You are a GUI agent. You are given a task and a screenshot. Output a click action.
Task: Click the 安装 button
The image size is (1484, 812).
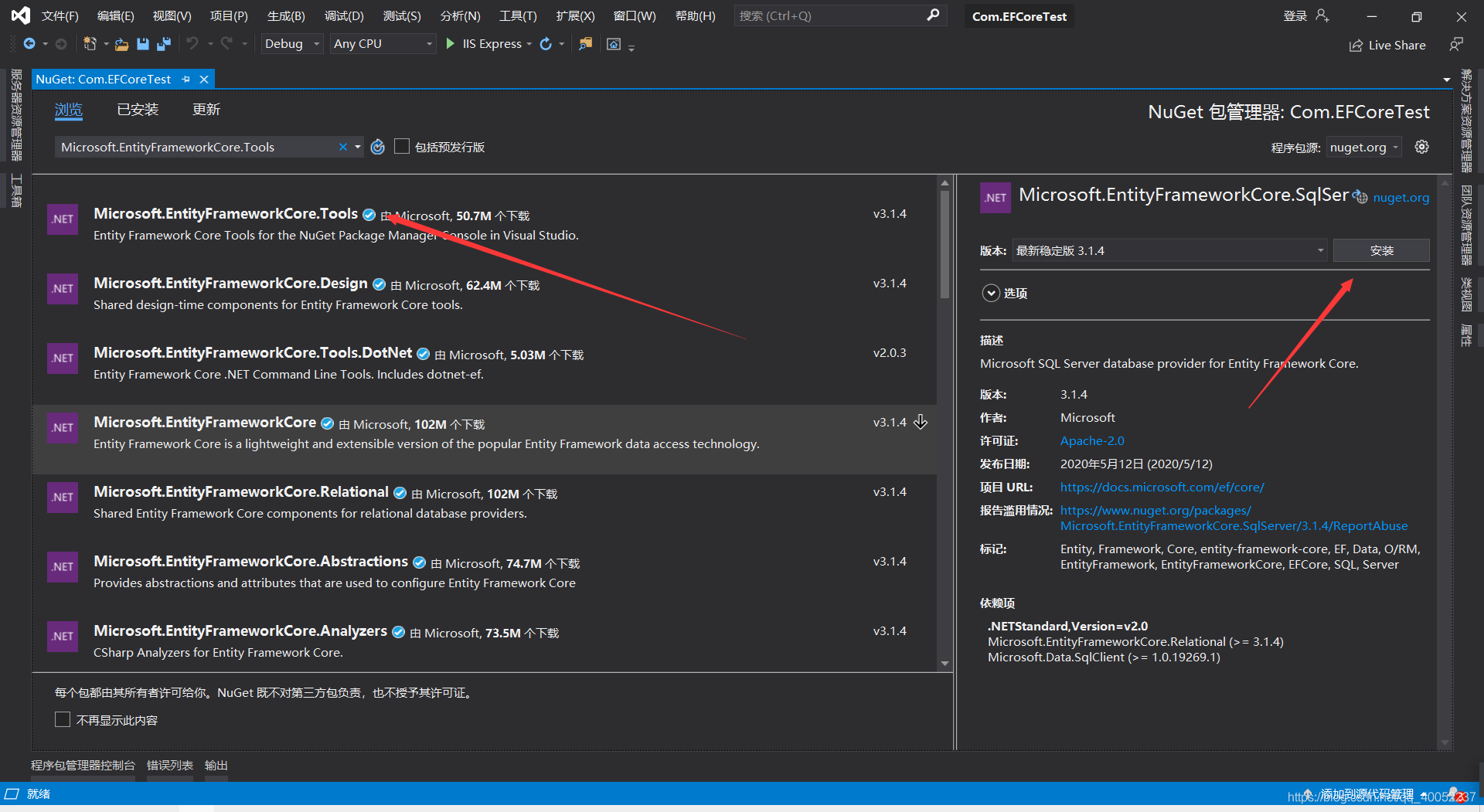point(1381,250)
